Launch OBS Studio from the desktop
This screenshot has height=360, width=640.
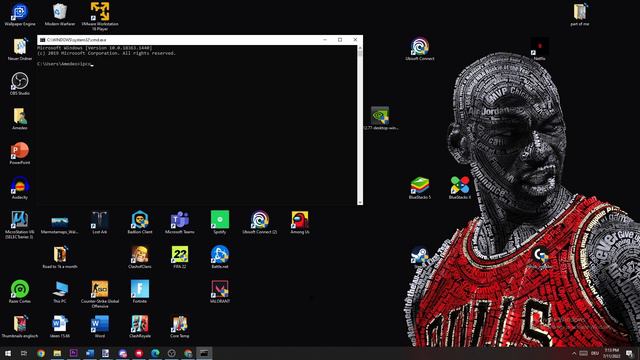[20, 84]
